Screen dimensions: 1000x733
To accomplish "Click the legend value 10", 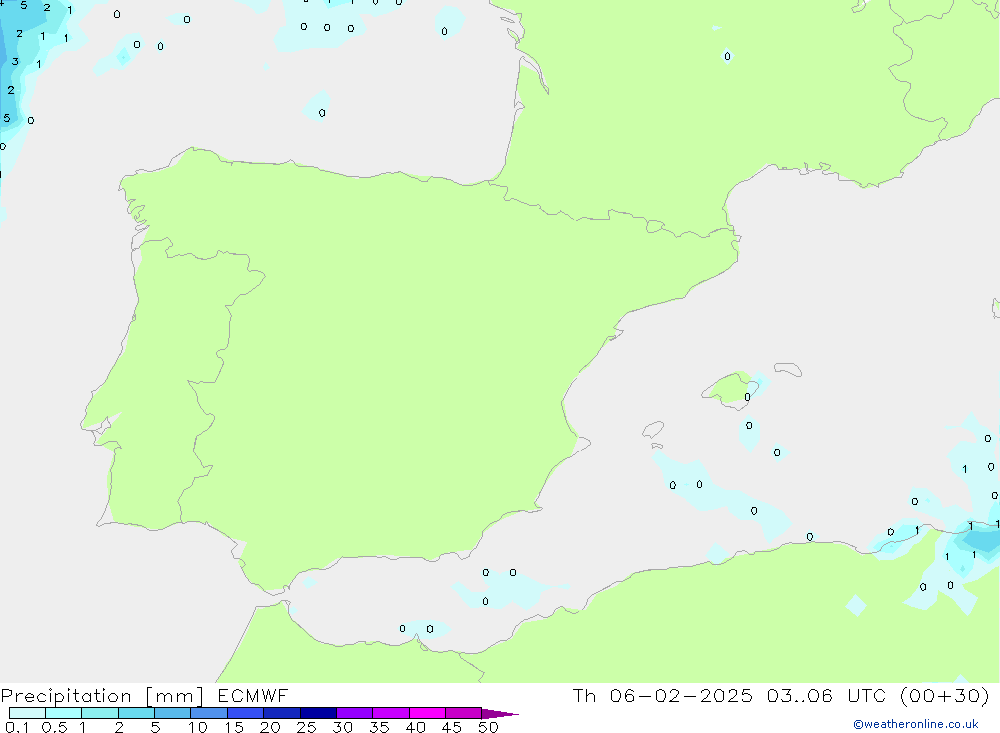I will [198, 727].
